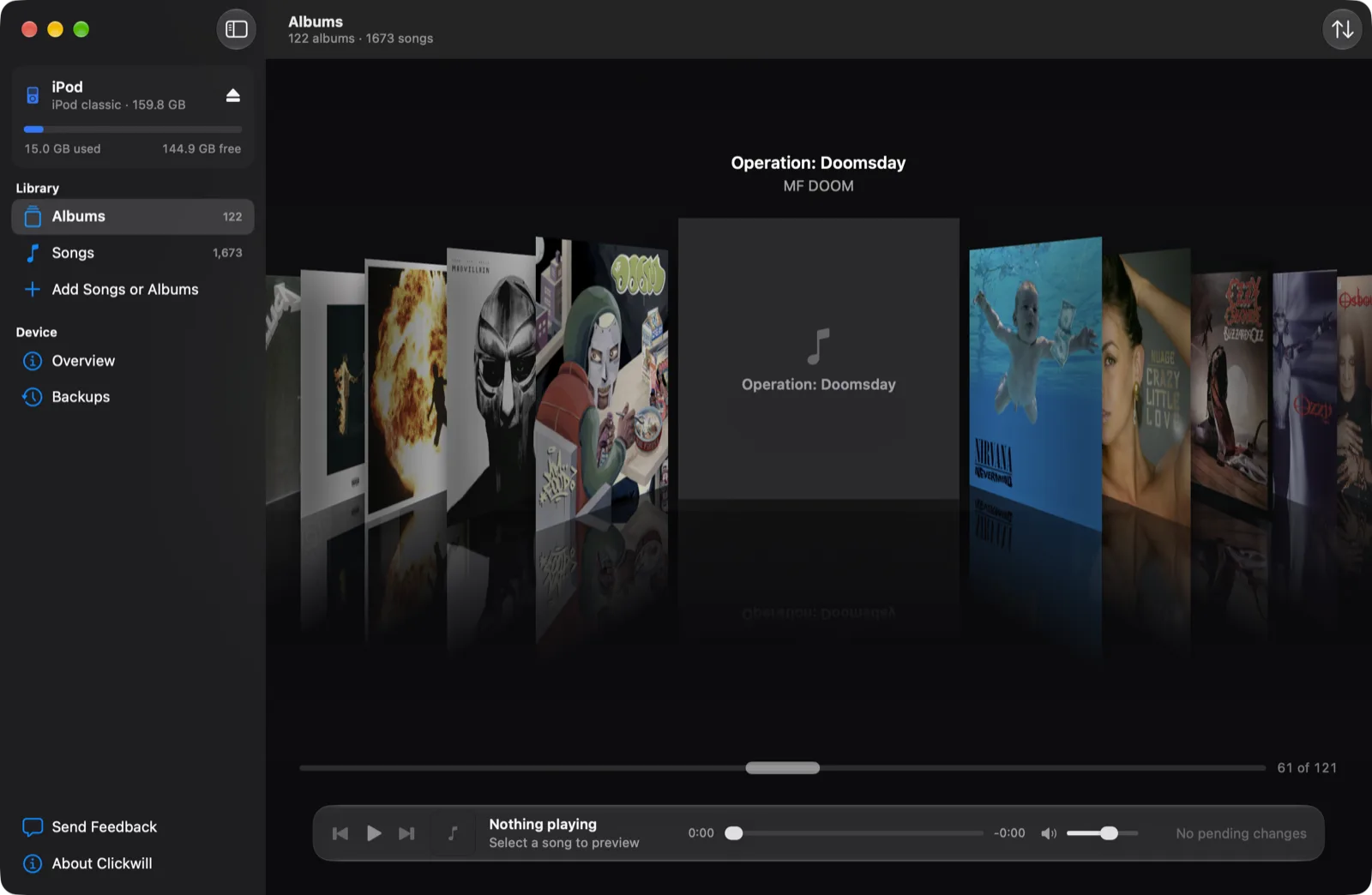
Task: Click the 144.9 GB free label
Action: [x=202, y=148]
